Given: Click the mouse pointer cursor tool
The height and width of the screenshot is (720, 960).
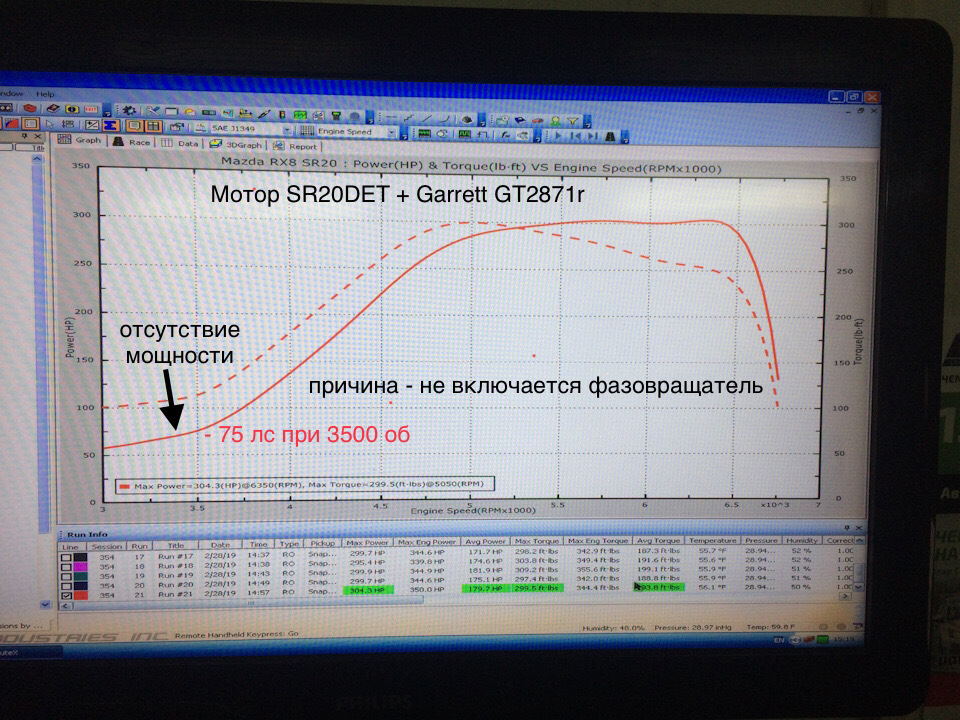Looking at the screenshot, I should [x=49, y=124].
